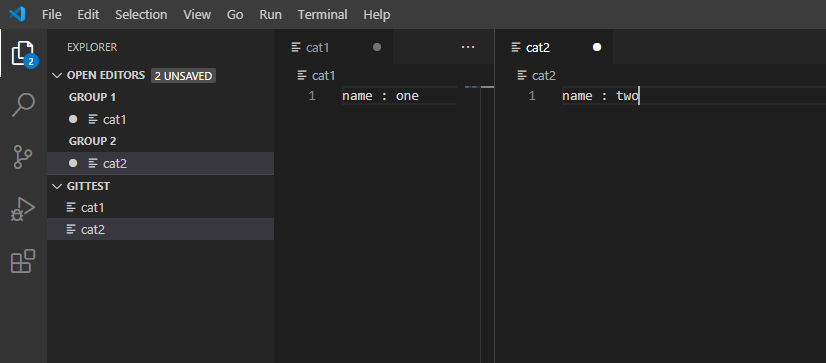Click the VS Code logo icon
This screenshot has width=826, height=363.
pyautogui.click(x=17, y=14)
